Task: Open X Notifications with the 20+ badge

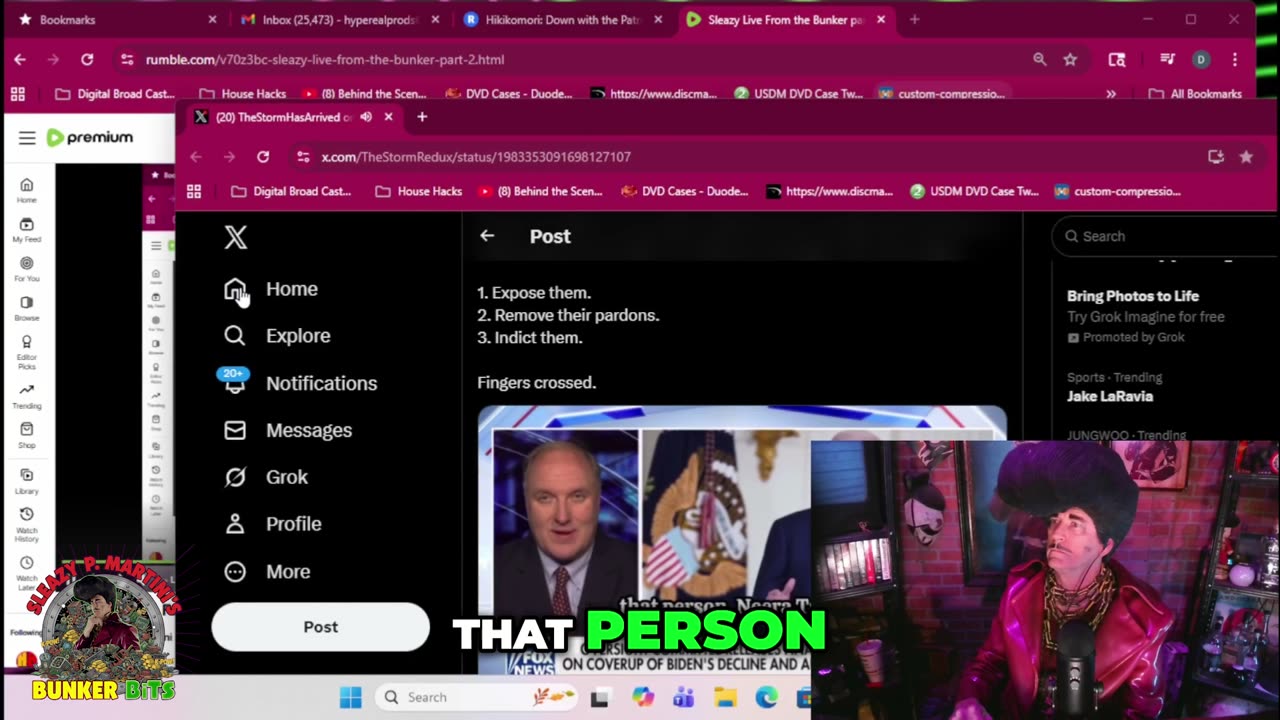Action: [x=299, y=383]
